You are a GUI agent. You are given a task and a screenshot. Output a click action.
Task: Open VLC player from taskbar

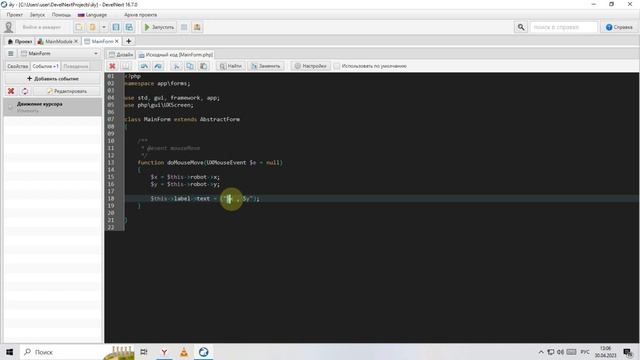coord(184,352)
